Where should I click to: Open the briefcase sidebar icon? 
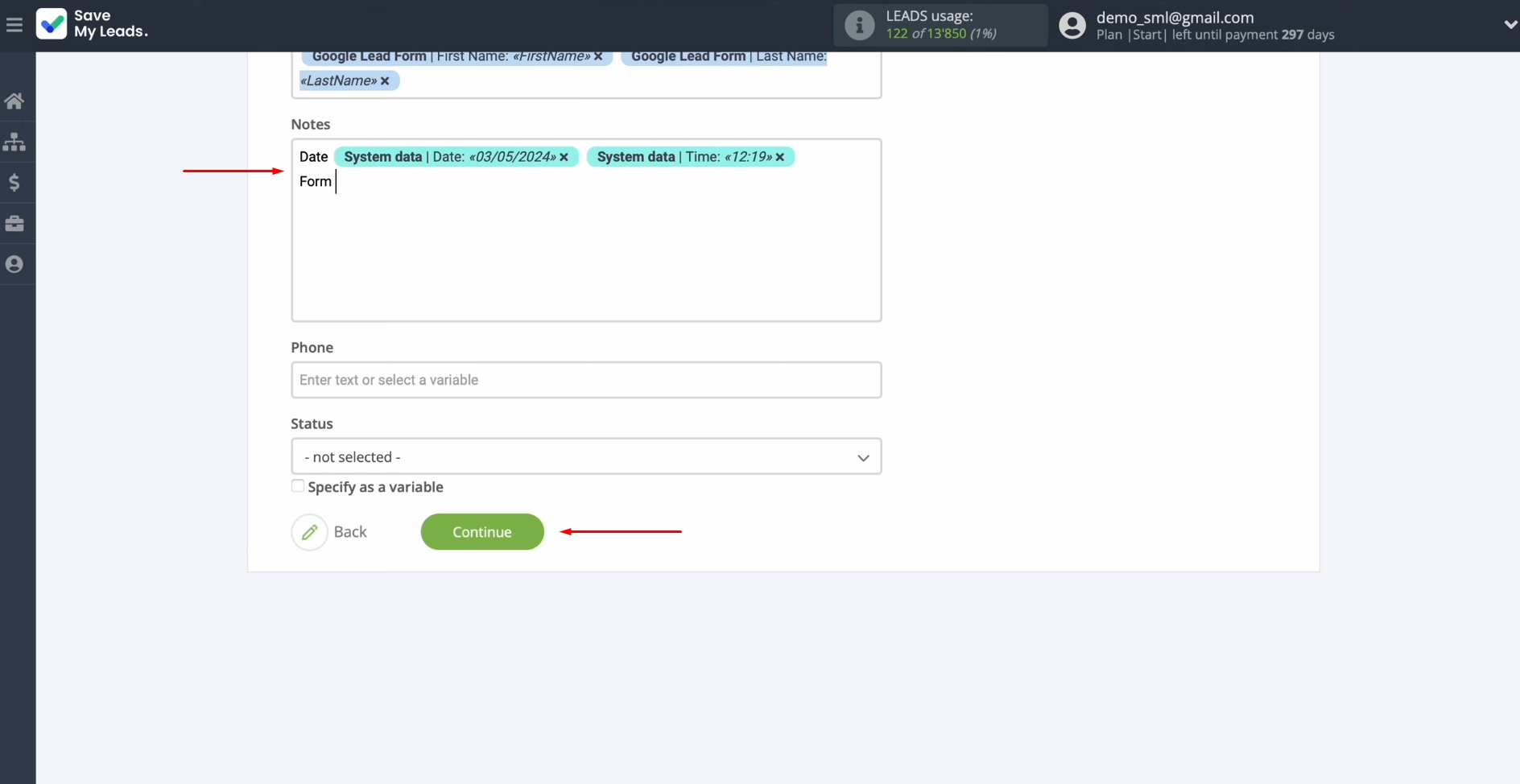tap(14, 223)
